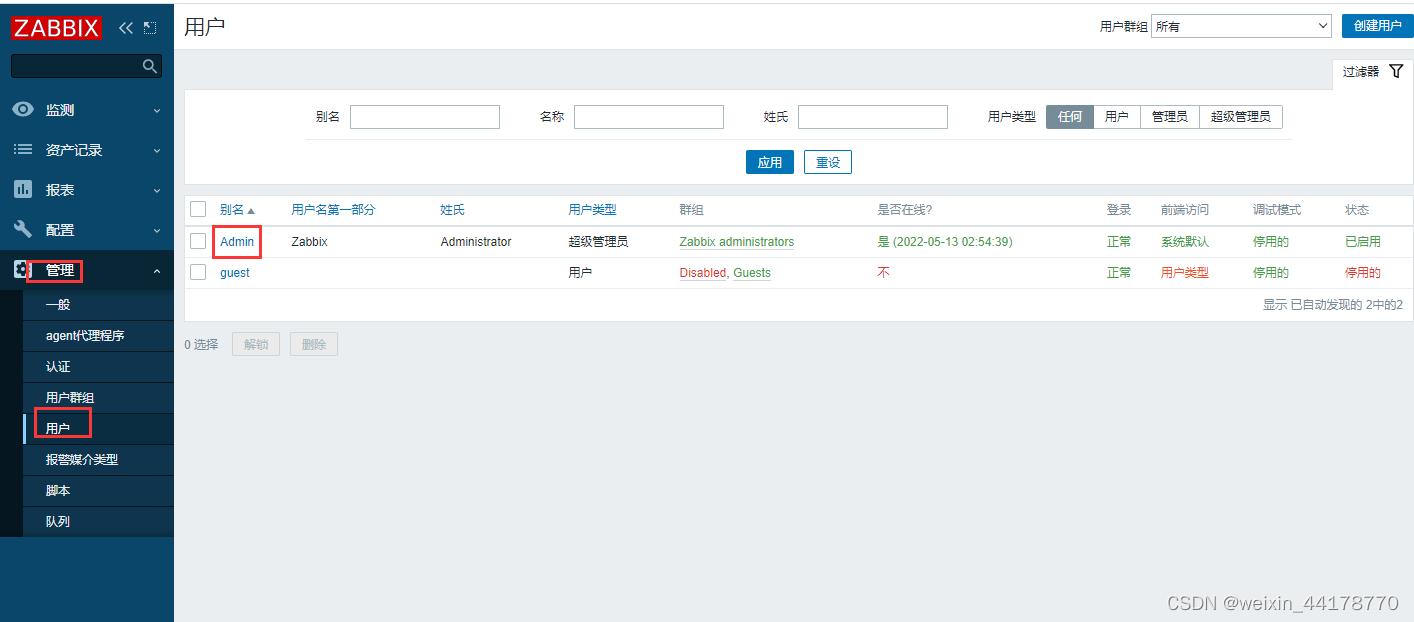This screenshot has height=622, width=1414.
Task: Toggle the 过滤器 tab
Action: click(x=1372, y=72)
